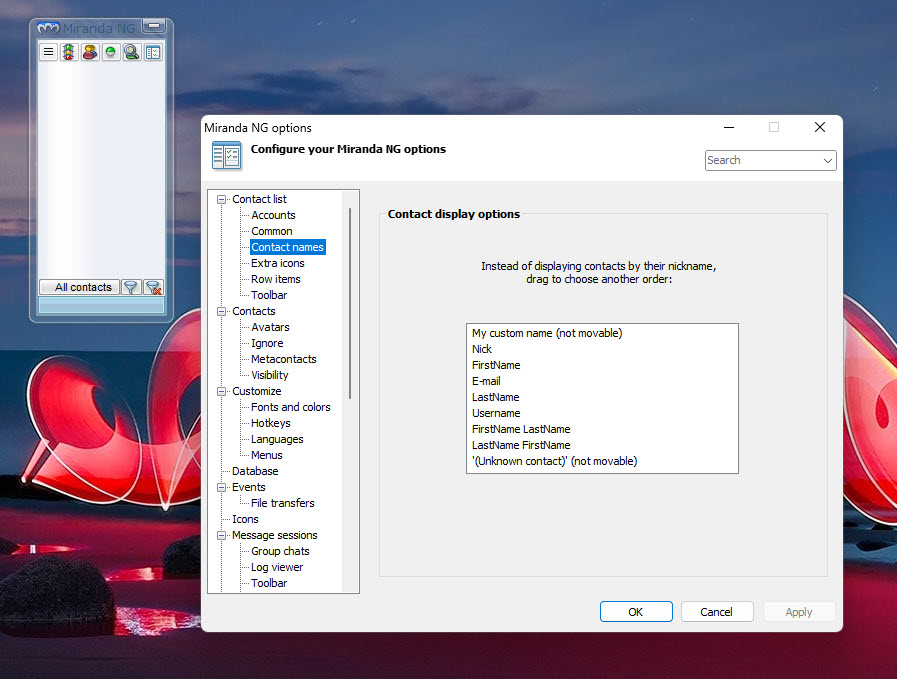Select '(Unknown contact)' (not movable) entry

[602, 462]
